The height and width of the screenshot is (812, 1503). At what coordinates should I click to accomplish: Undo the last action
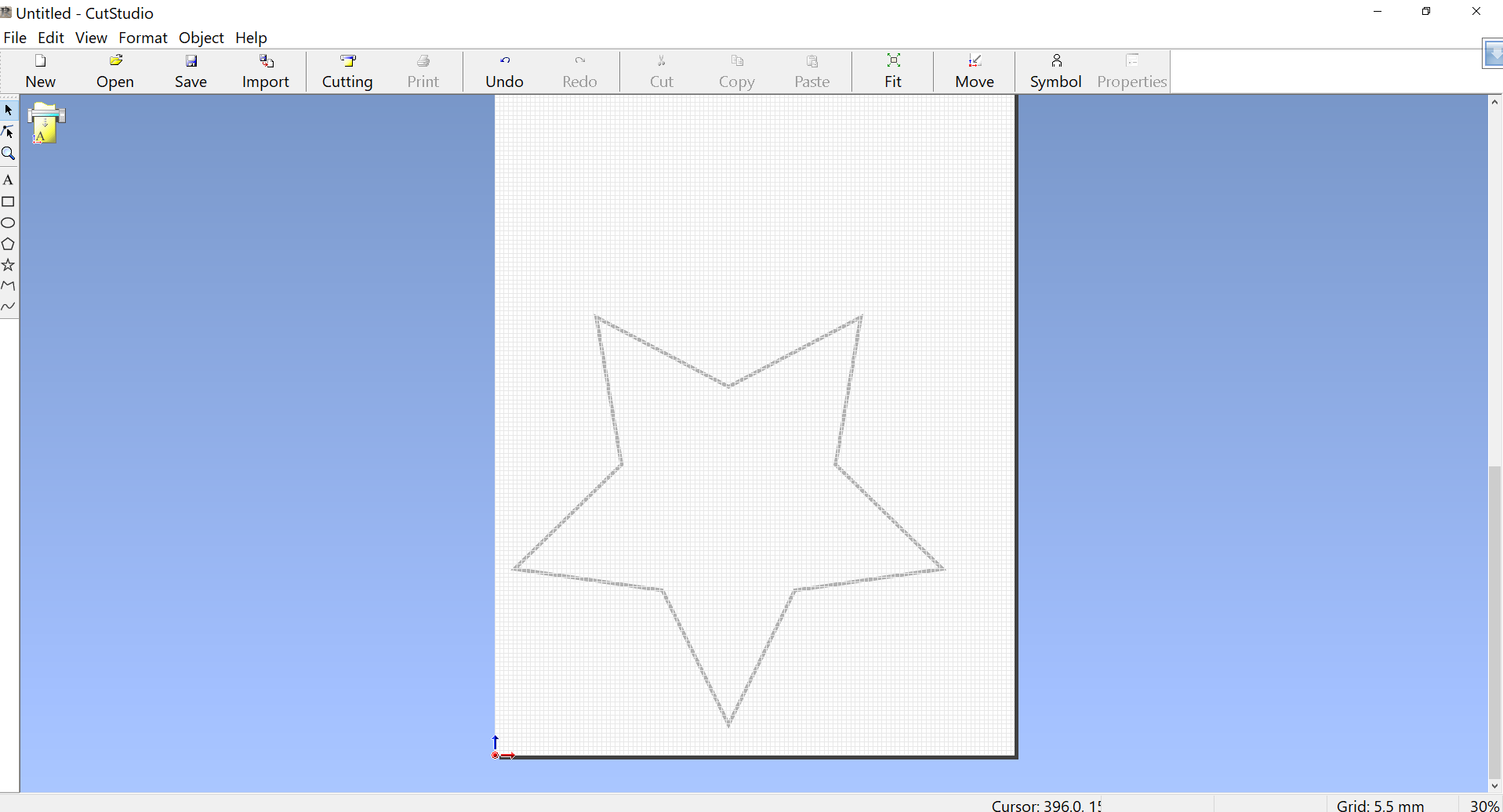504,71
